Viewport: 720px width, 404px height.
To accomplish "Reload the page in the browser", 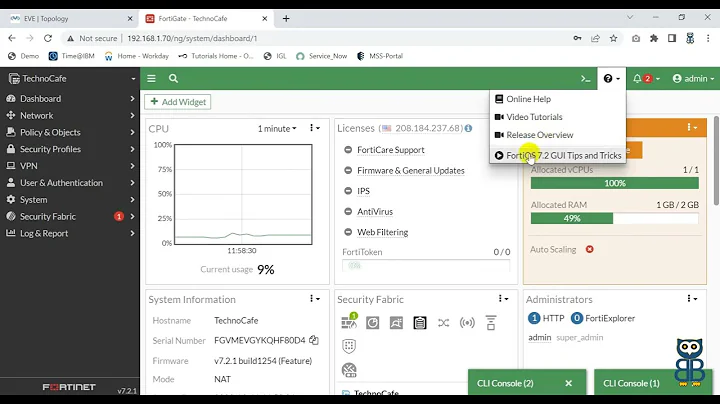I will (48, 39).
